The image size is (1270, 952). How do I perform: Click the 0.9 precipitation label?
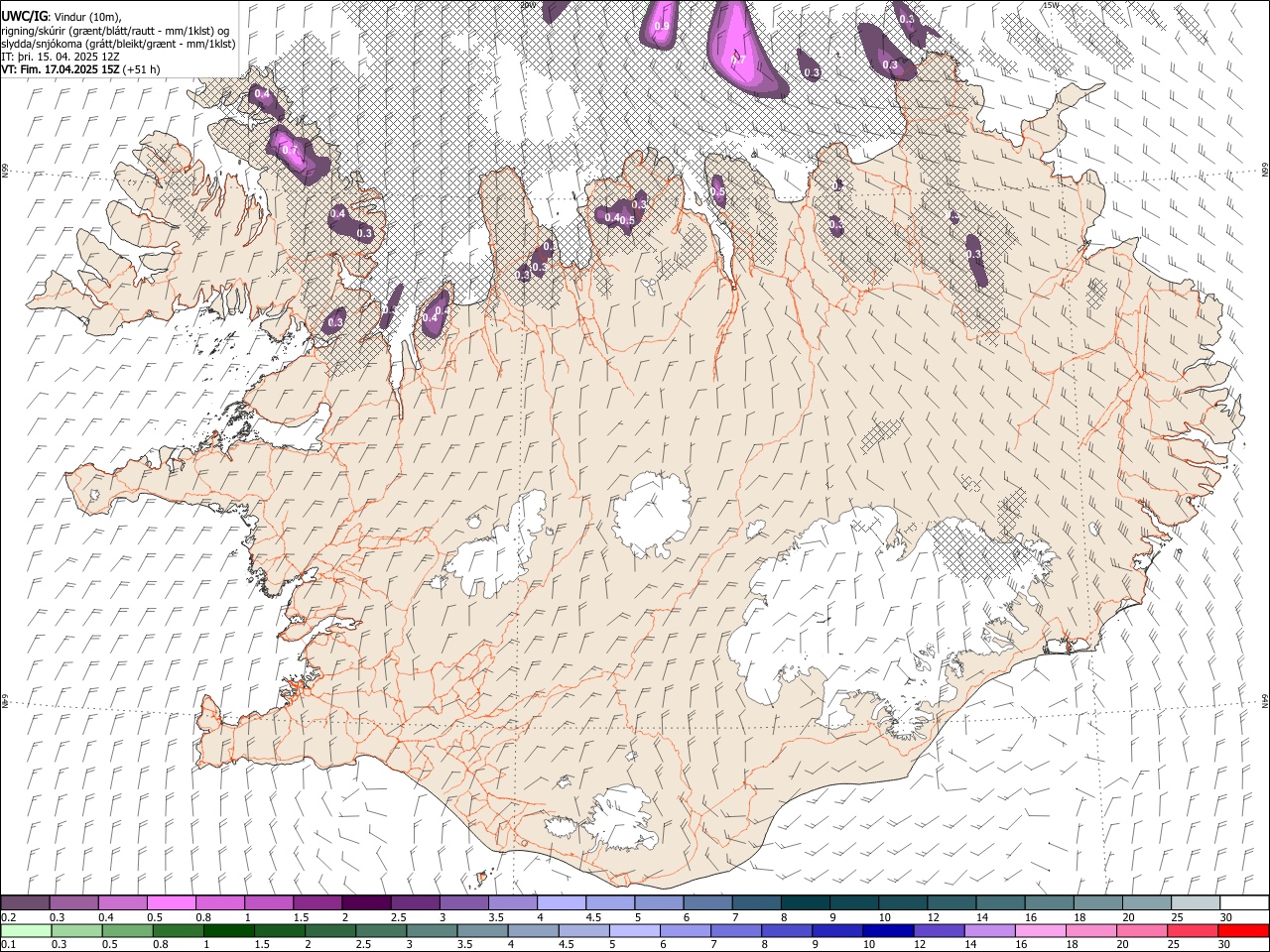[662, 26]
